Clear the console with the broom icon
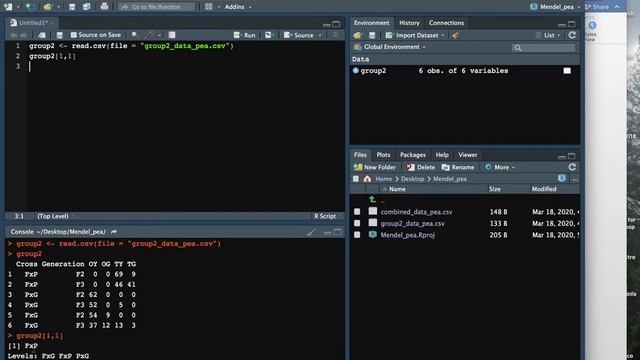The height and width of the screenshot is (360, 640). [x=311, y=232]
